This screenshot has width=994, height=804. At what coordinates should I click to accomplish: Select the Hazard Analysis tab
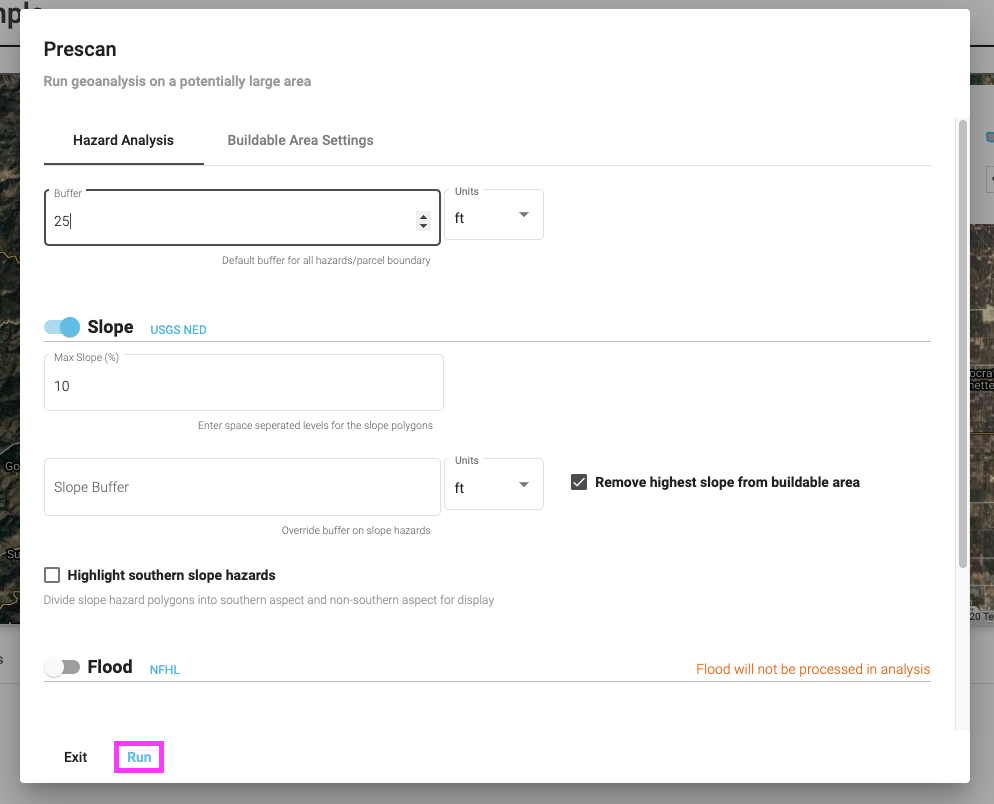124,140
